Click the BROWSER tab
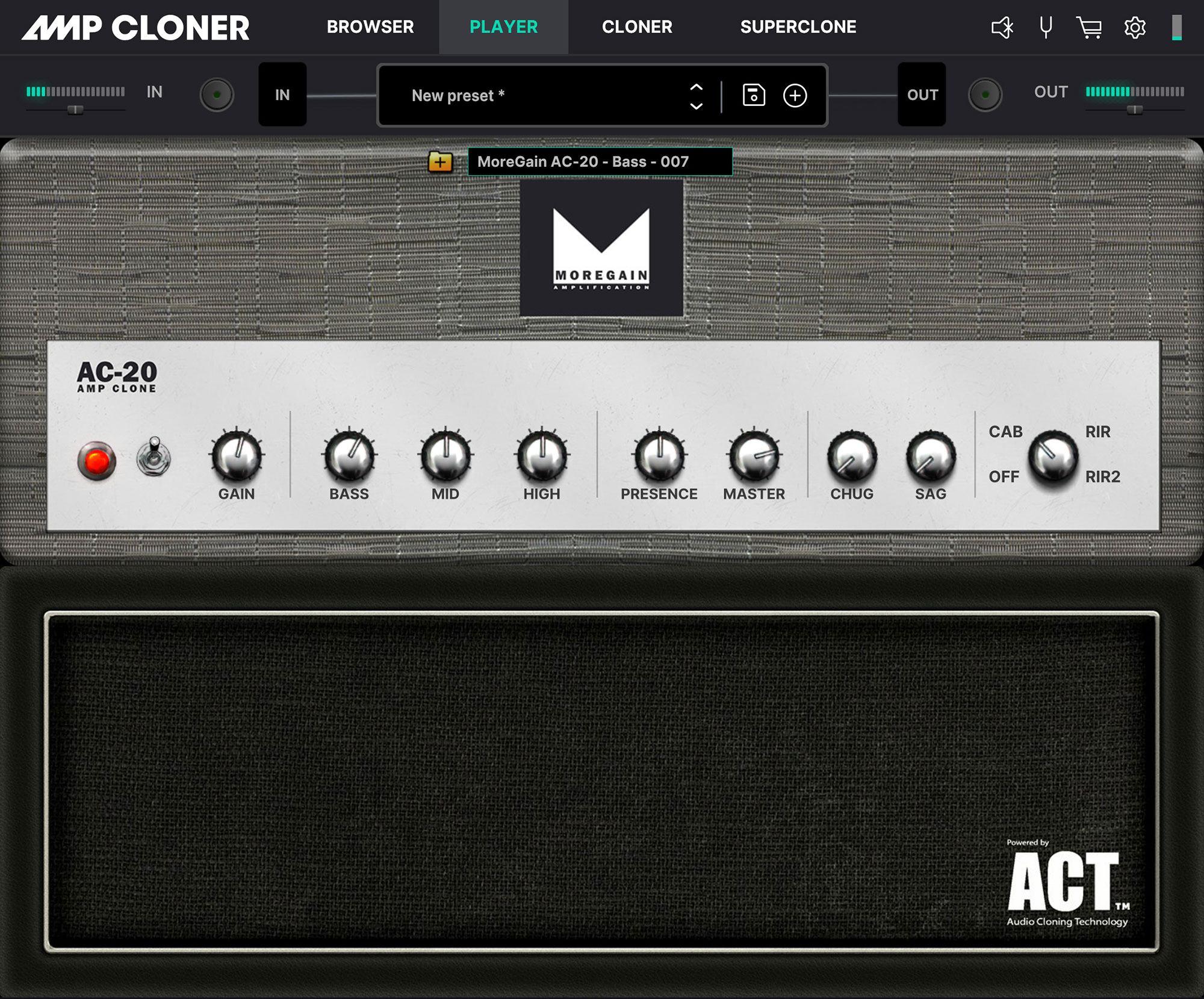 (370, 26)
